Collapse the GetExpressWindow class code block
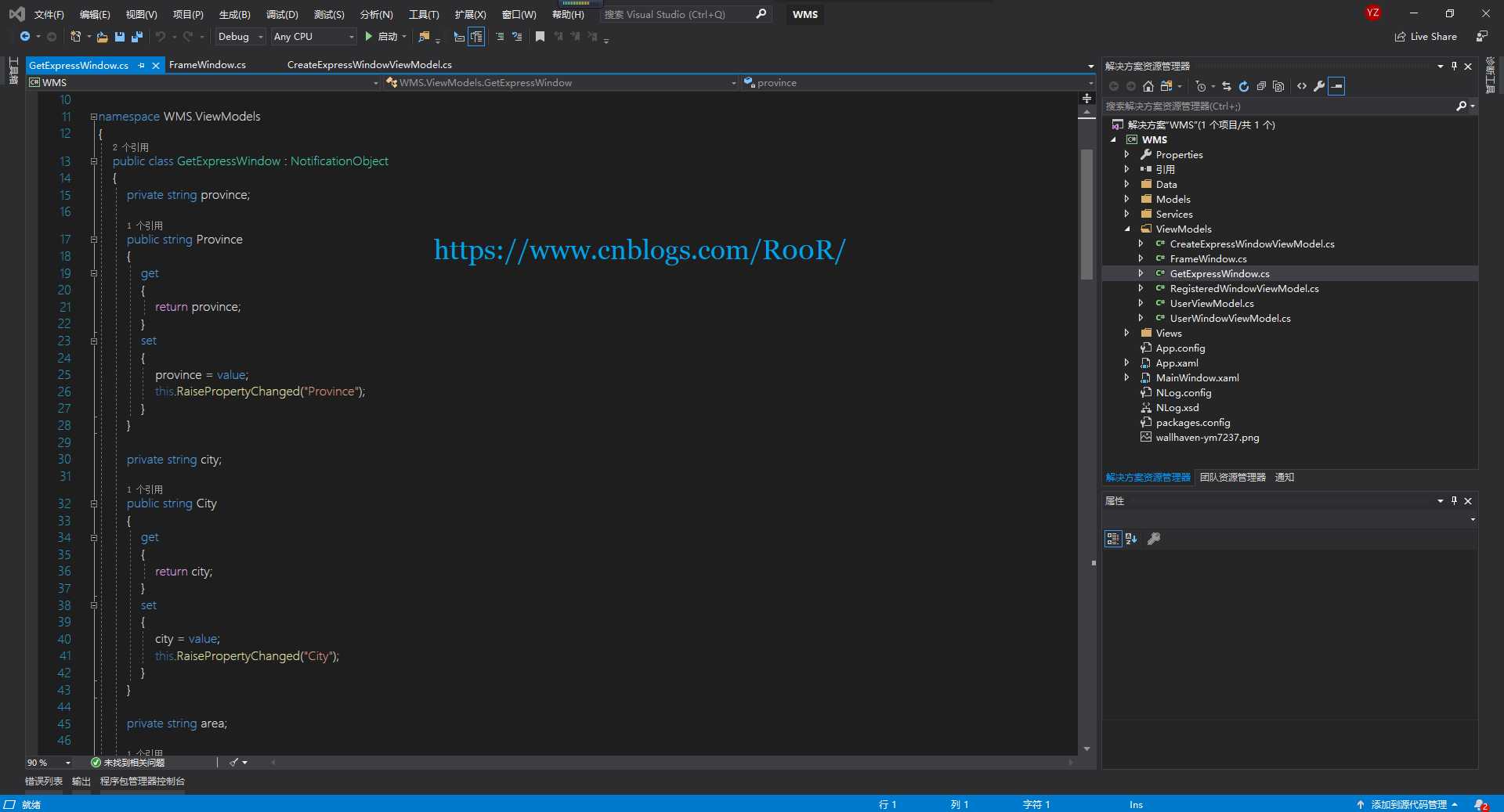The height and width of the screenshot is (812, 1504). (x=93, y=161)
